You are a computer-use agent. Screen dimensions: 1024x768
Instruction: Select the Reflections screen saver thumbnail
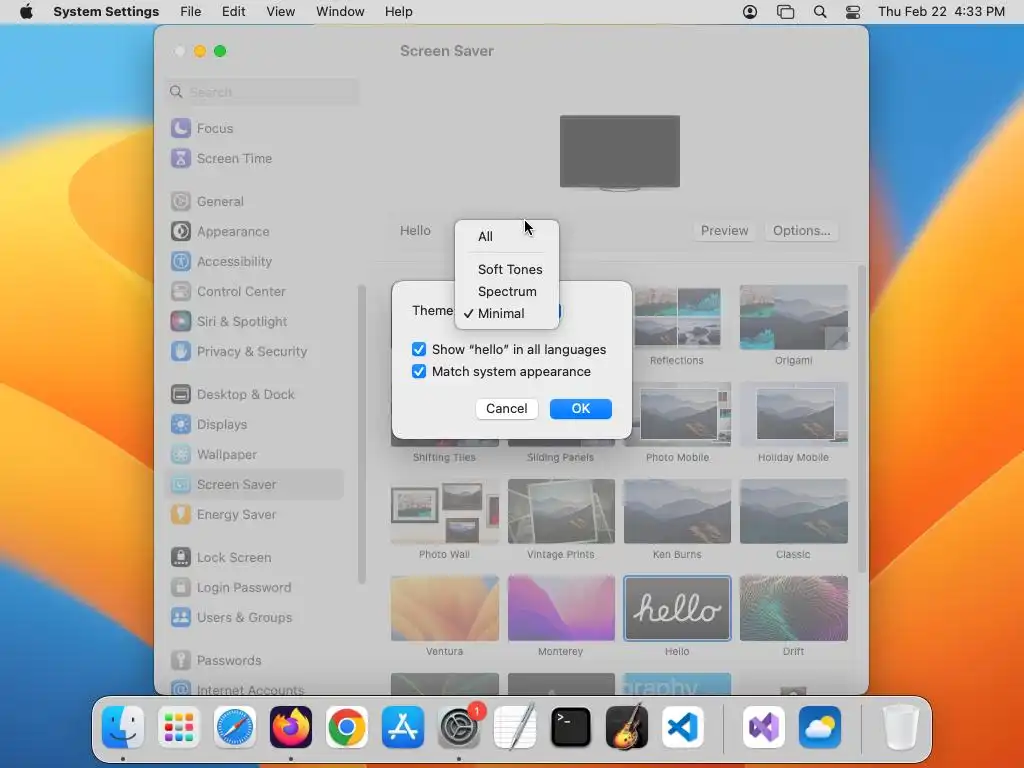(677, 317)
